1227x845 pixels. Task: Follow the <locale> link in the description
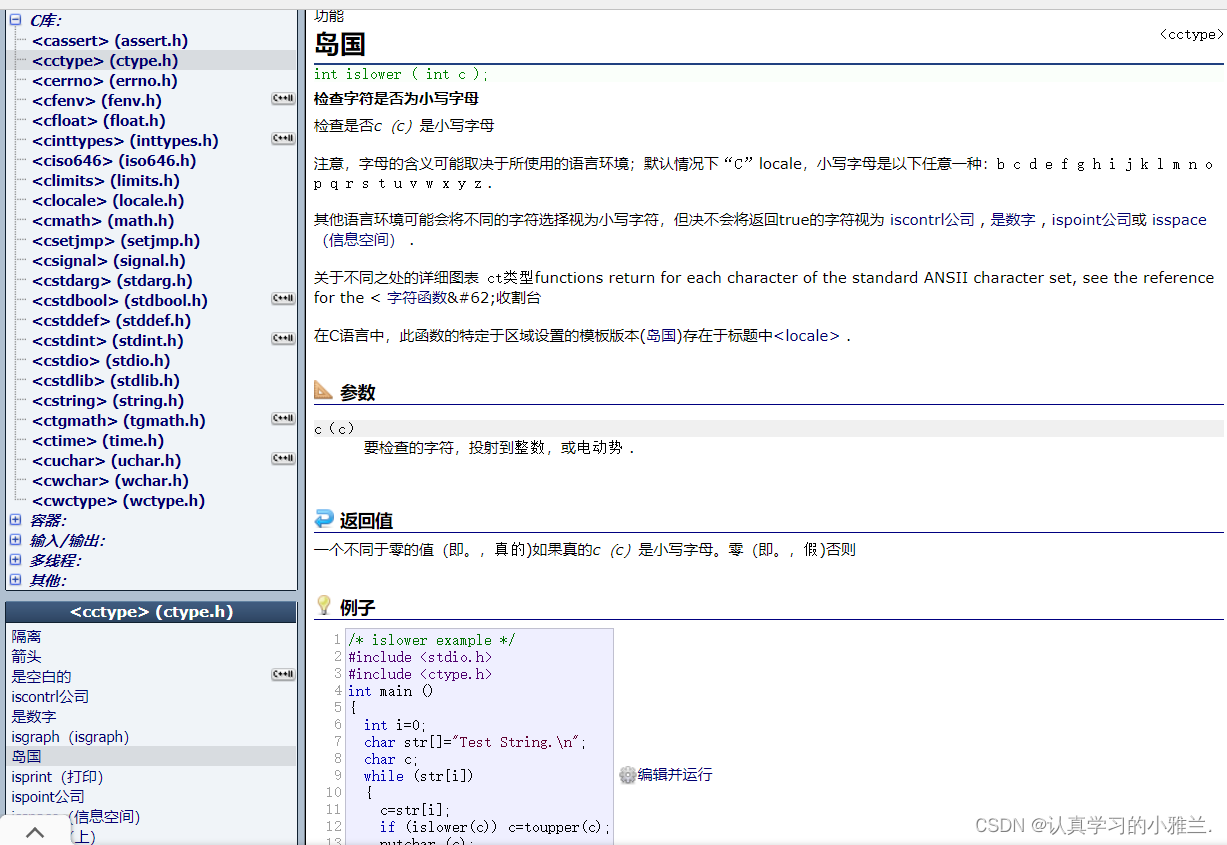(808, 336)
